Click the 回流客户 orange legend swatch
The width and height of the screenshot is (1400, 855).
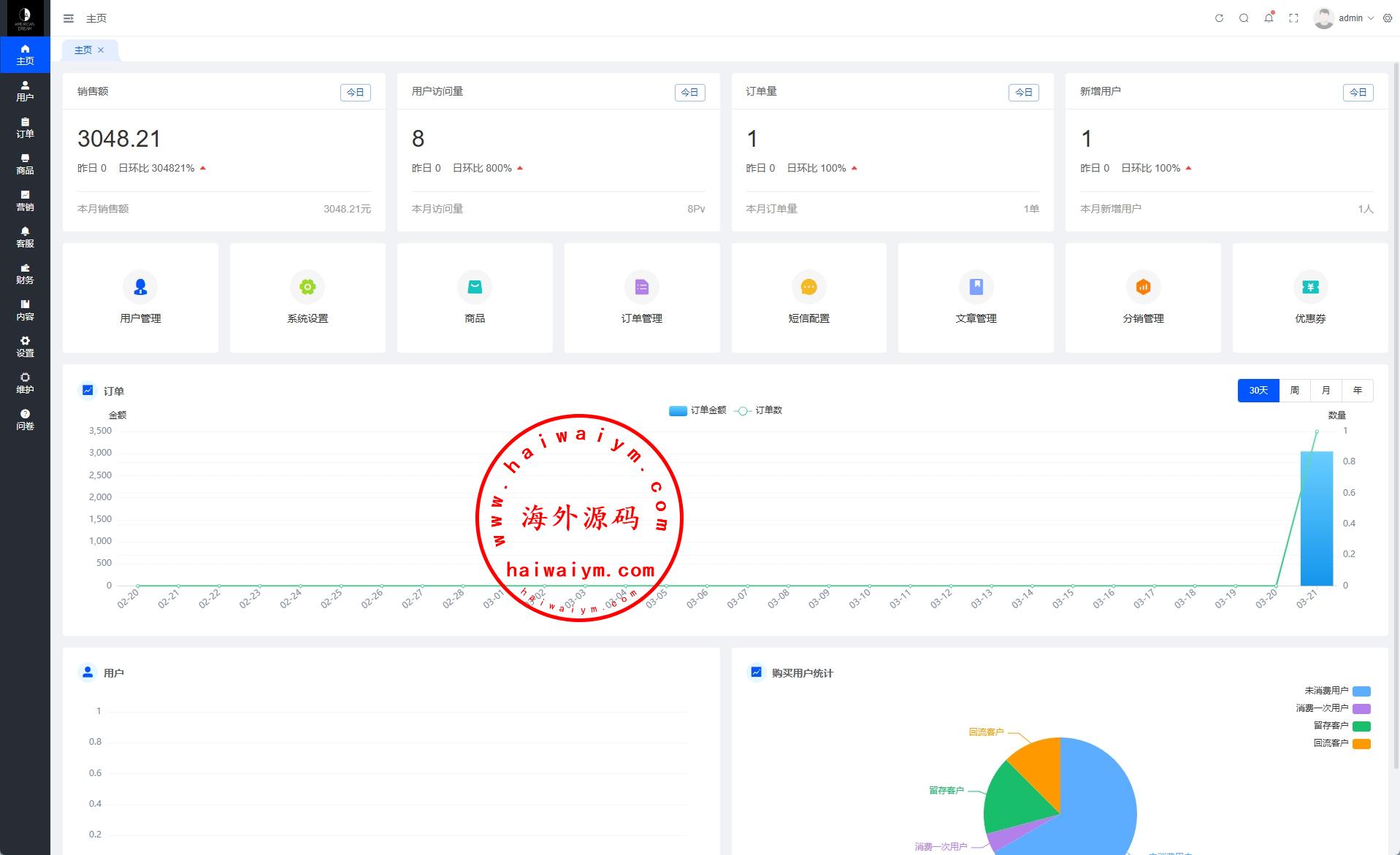click(1361, 743)
